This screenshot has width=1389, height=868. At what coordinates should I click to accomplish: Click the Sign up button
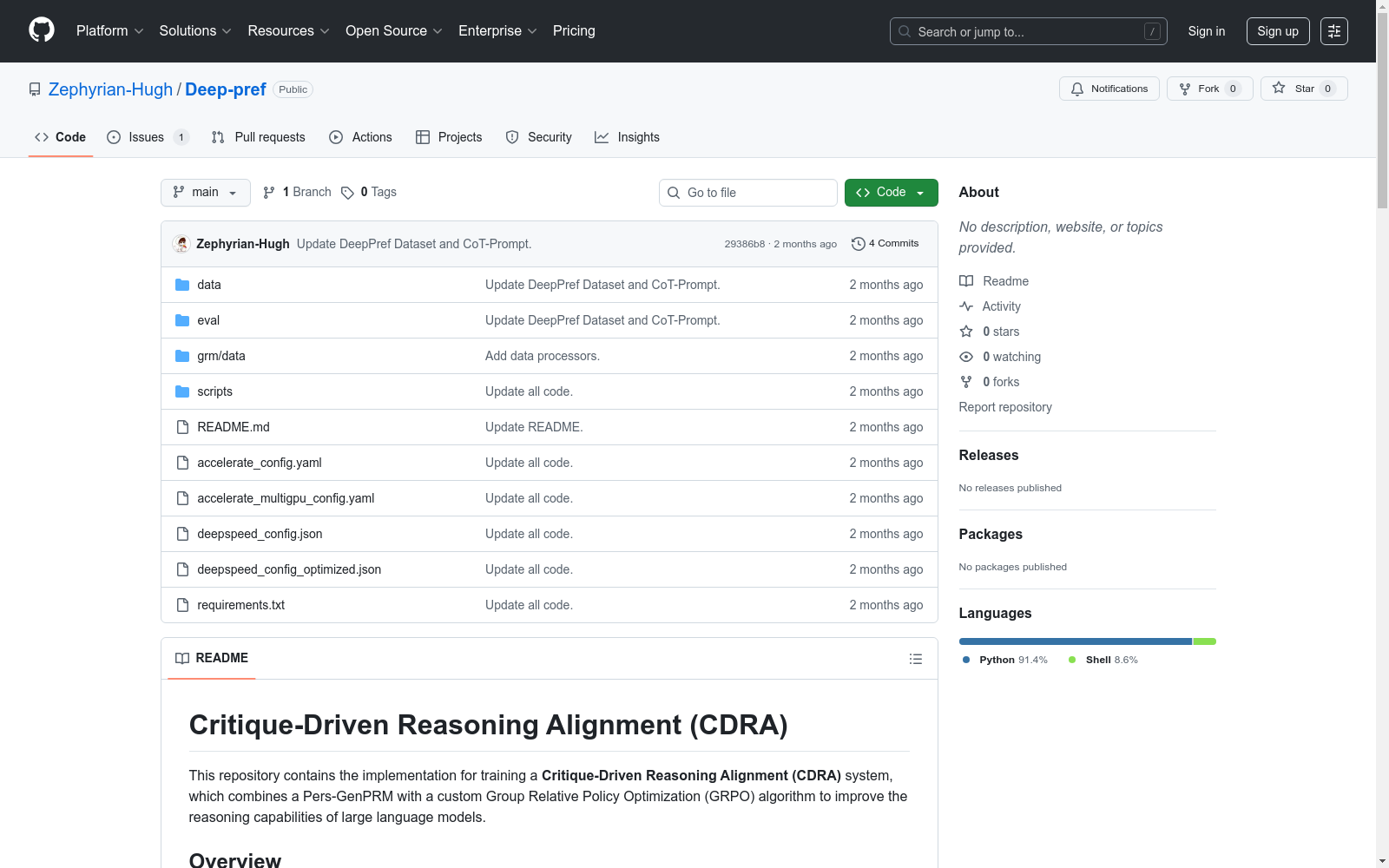coord(1278,31)
